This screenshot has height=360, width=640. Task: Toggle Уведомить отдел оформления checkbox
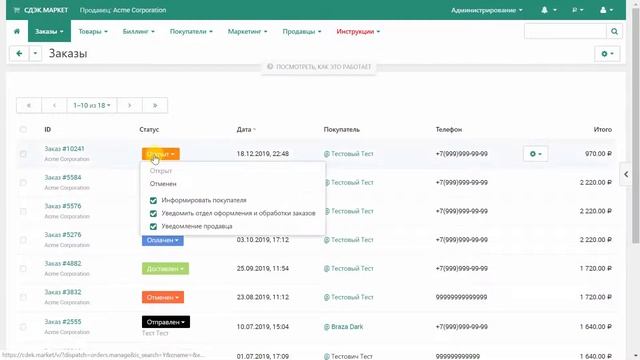[x=153, y=213]
